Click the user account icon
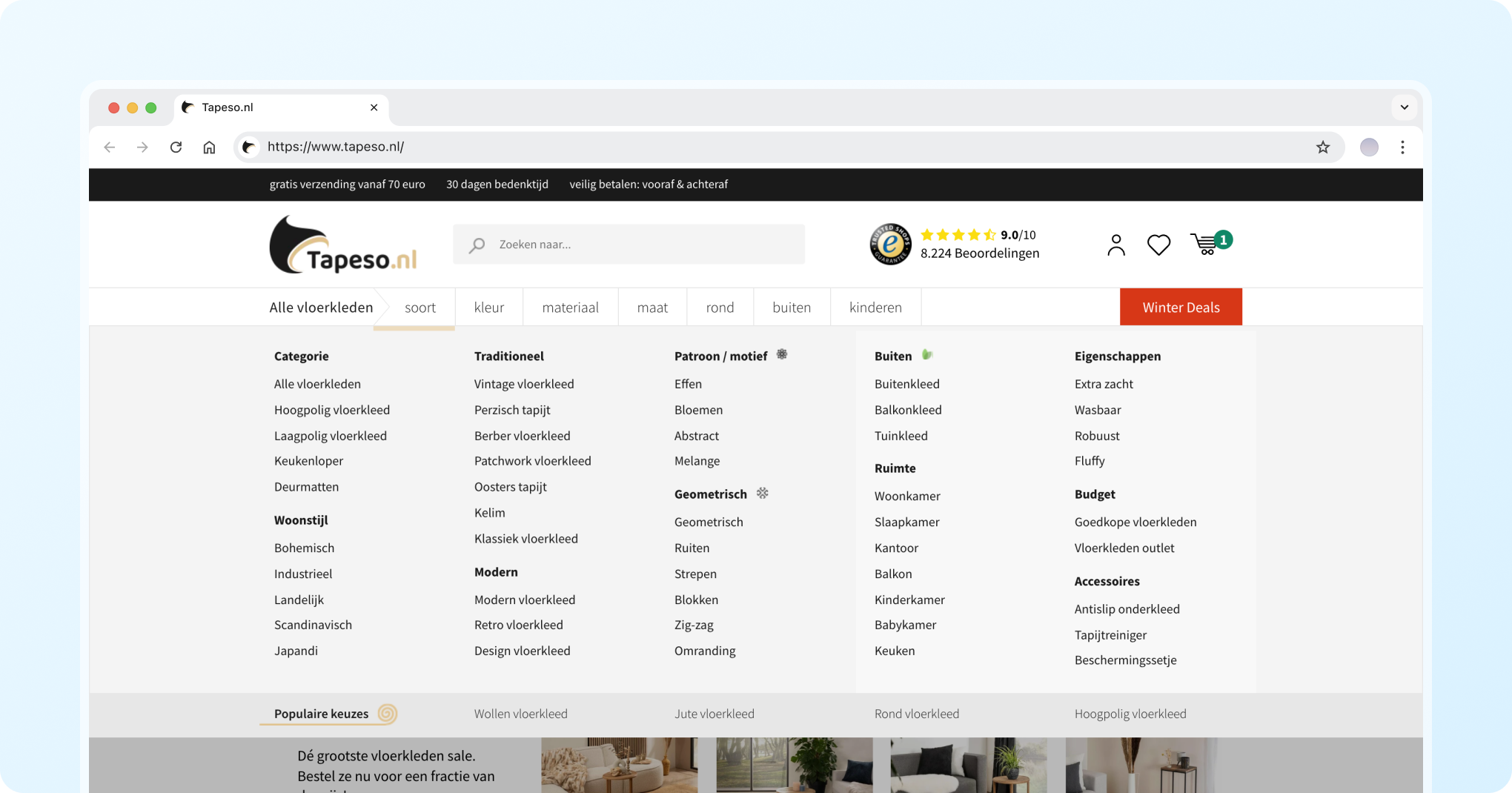 point(1115,245)
